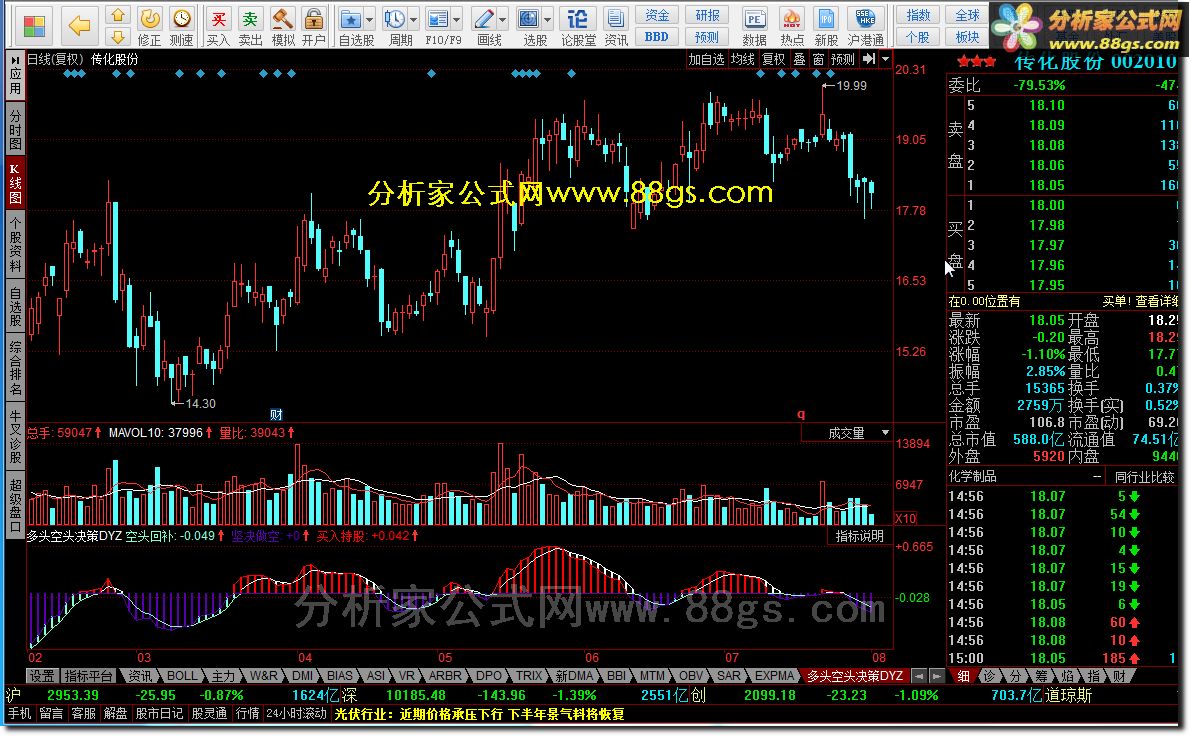Toggle 叠 overlay mode

click(x=799, y=59)
